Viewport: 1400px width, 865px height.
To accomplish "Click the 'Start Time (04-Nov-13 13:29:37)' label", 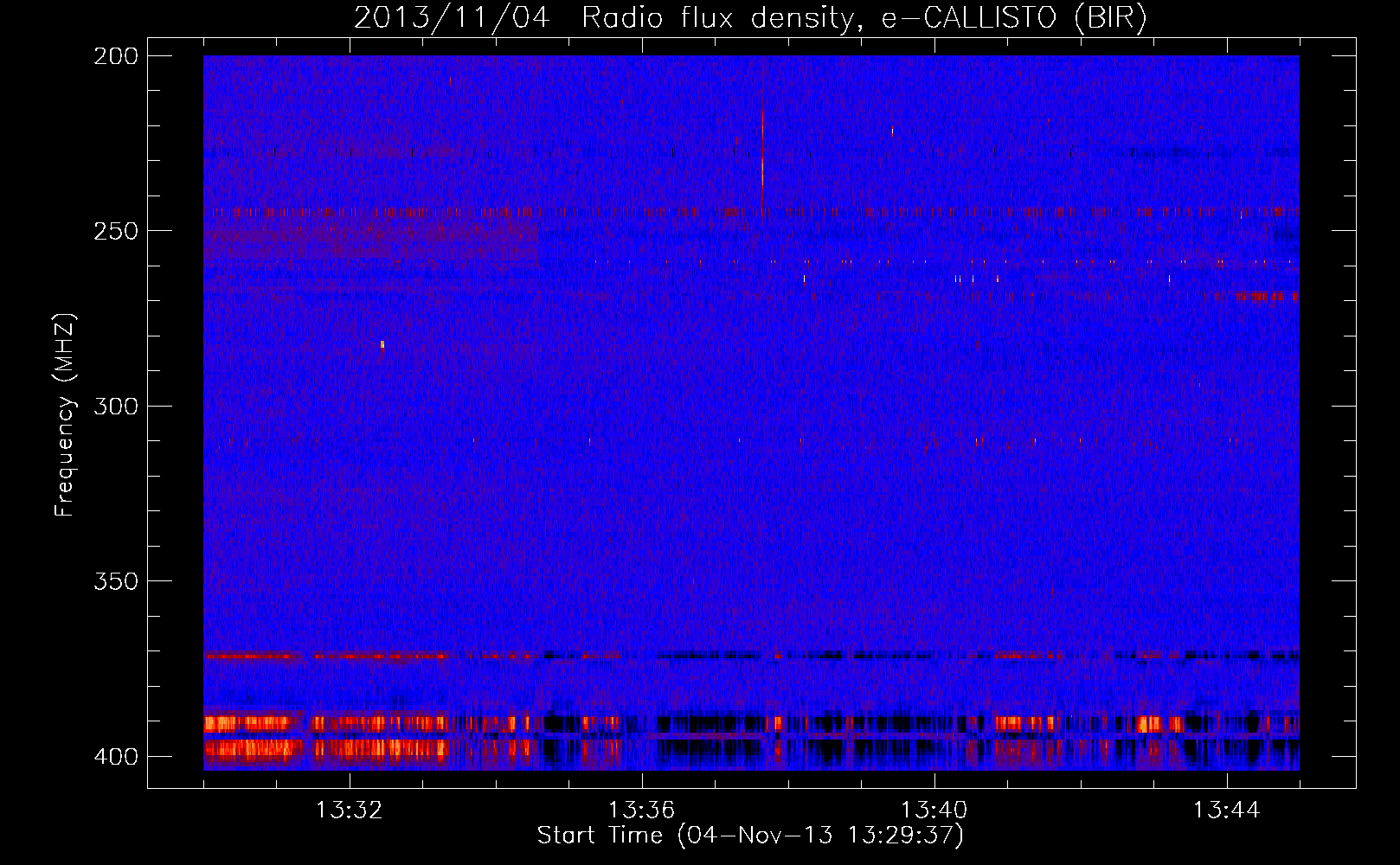I will coord(750,836).
